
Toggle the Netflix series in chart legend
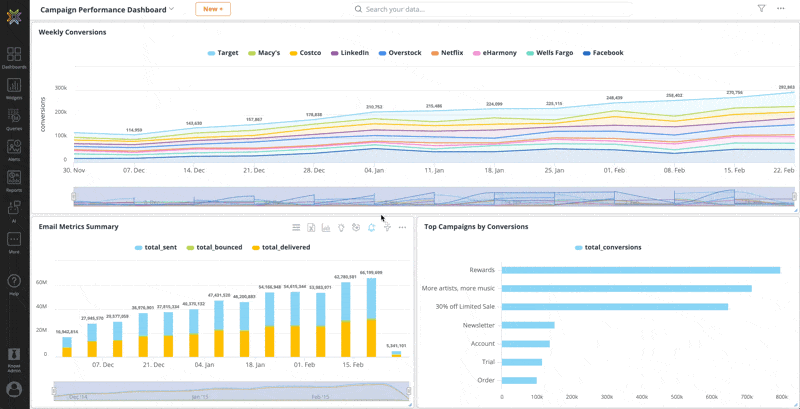[447, 53]
